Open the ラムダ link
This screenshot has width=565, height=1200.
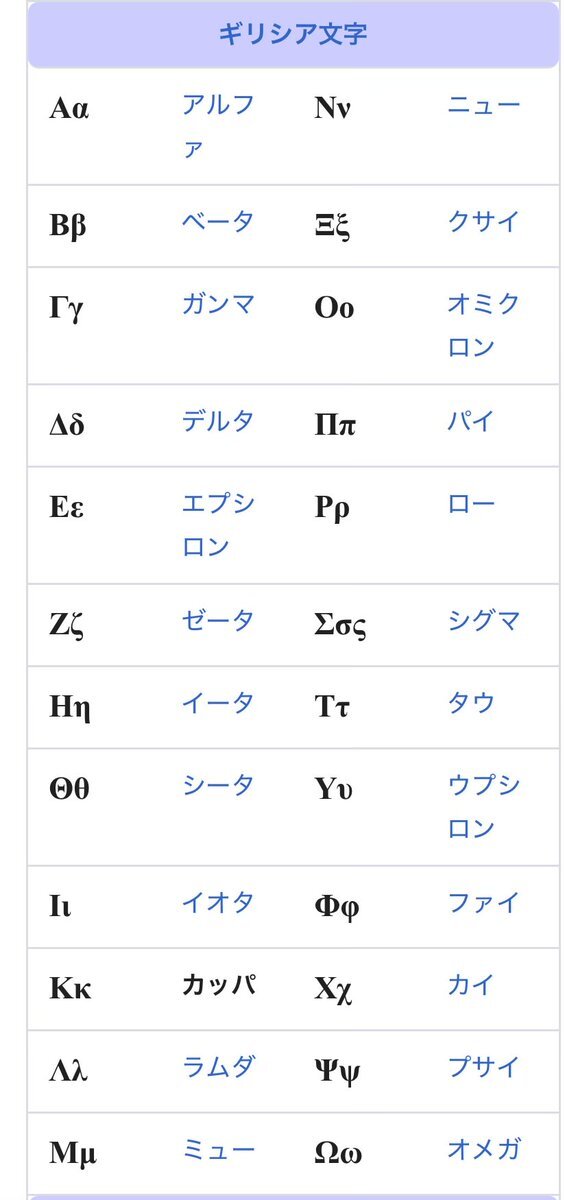click(x=218, y=1067)
